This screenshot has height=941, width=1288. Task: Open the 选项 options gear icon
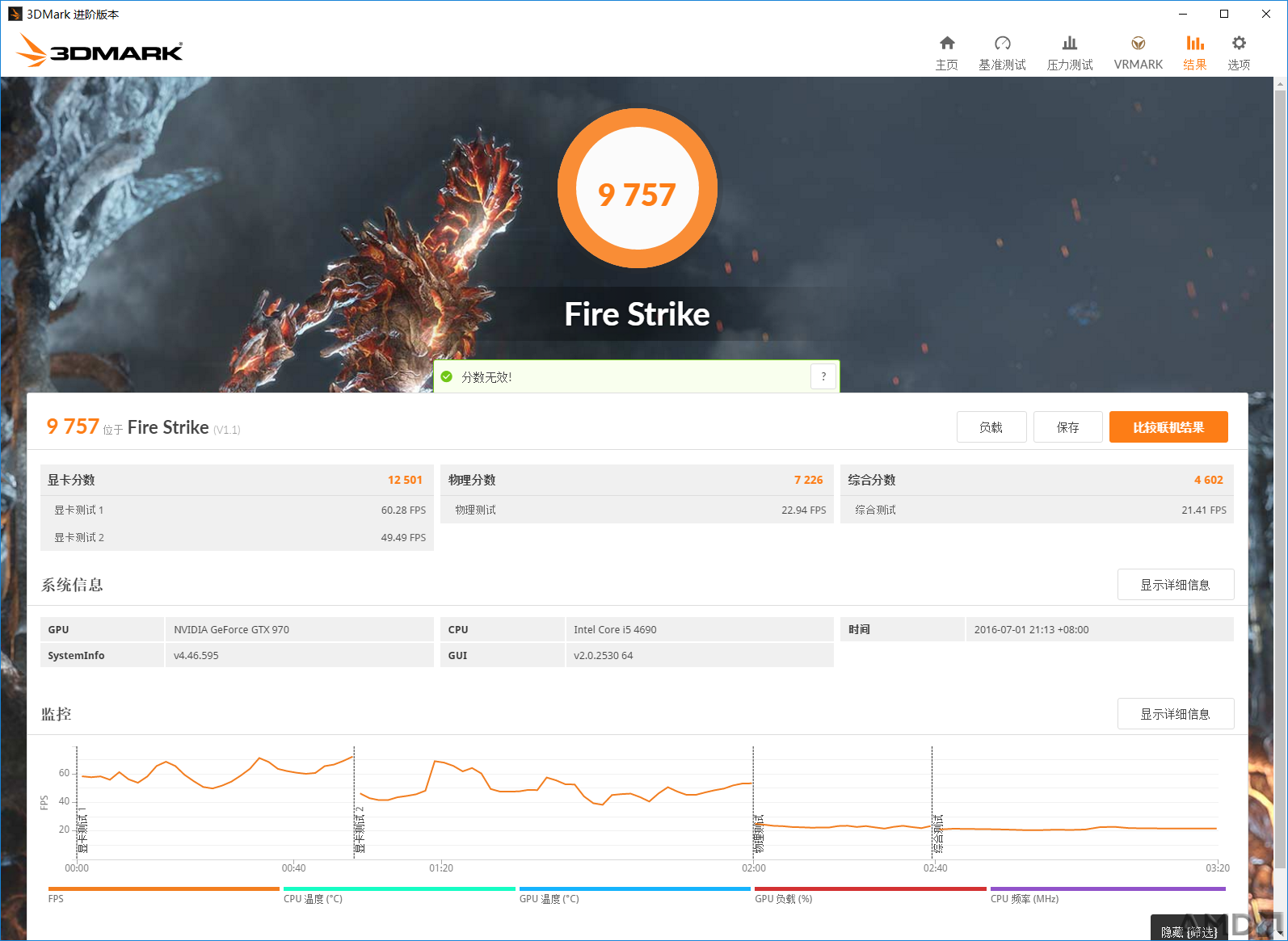coord(1239,44)
